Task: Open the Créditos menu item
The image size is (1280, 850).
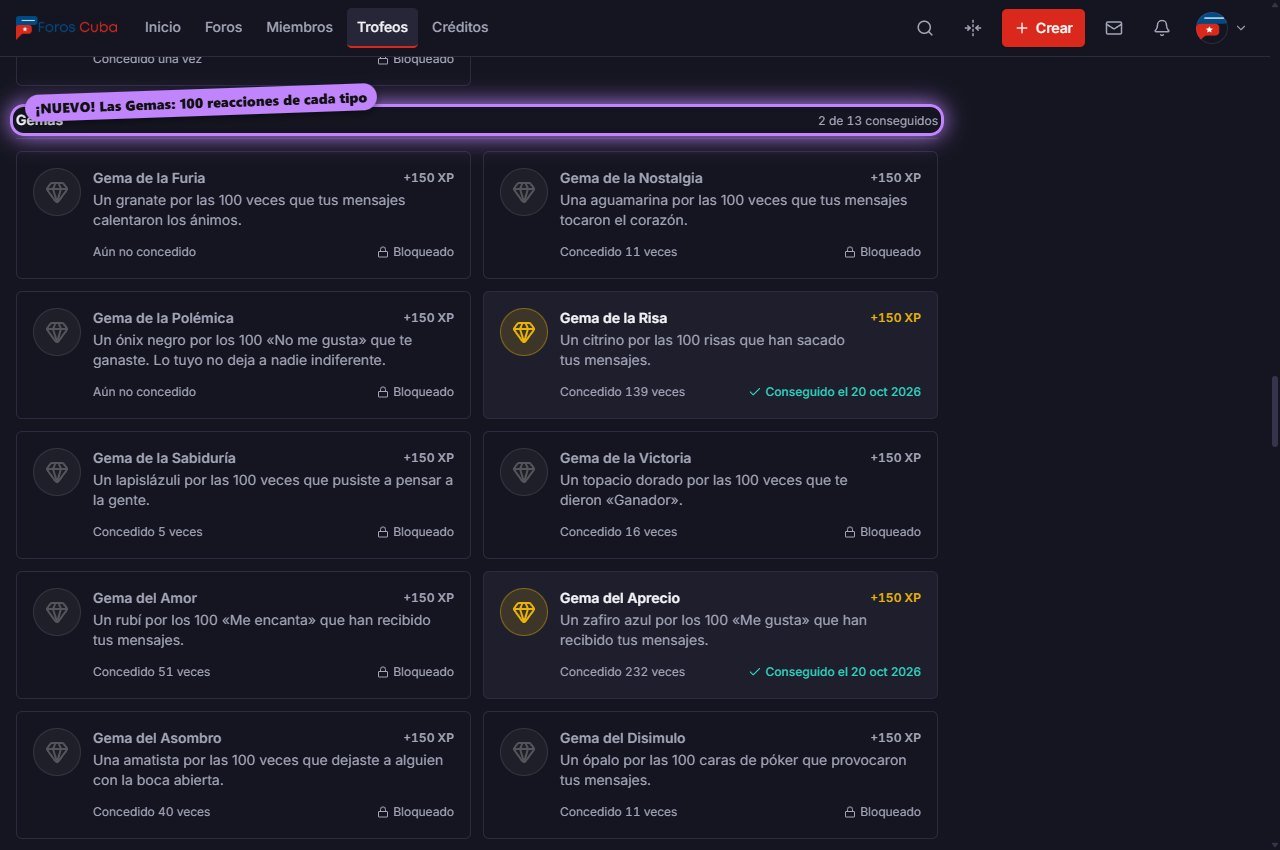Action: pyautogui.click(x=460, y=28)
